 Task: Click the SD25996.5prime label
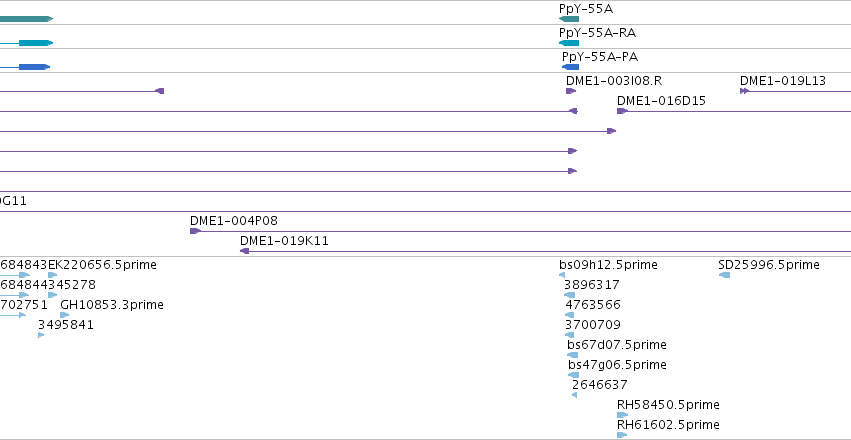point(769,265)
